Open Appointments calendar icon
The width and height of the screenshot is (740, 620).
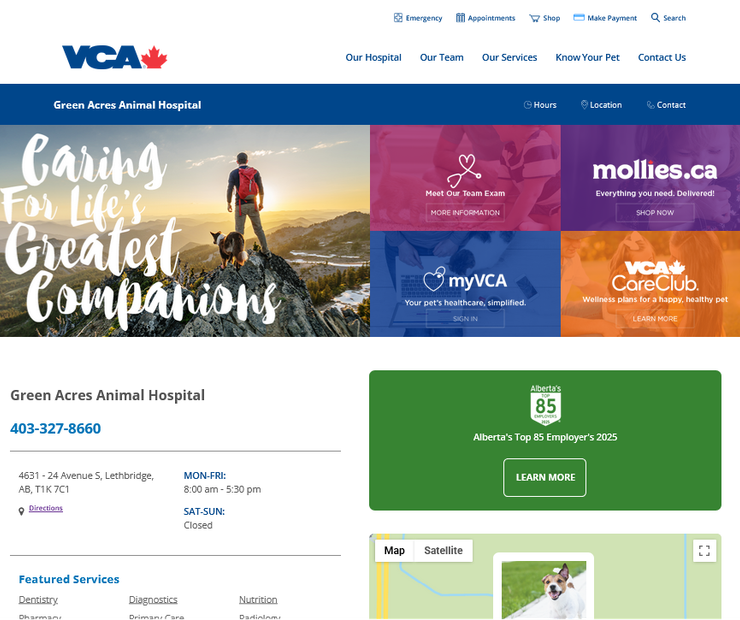[x=460, y=18]
